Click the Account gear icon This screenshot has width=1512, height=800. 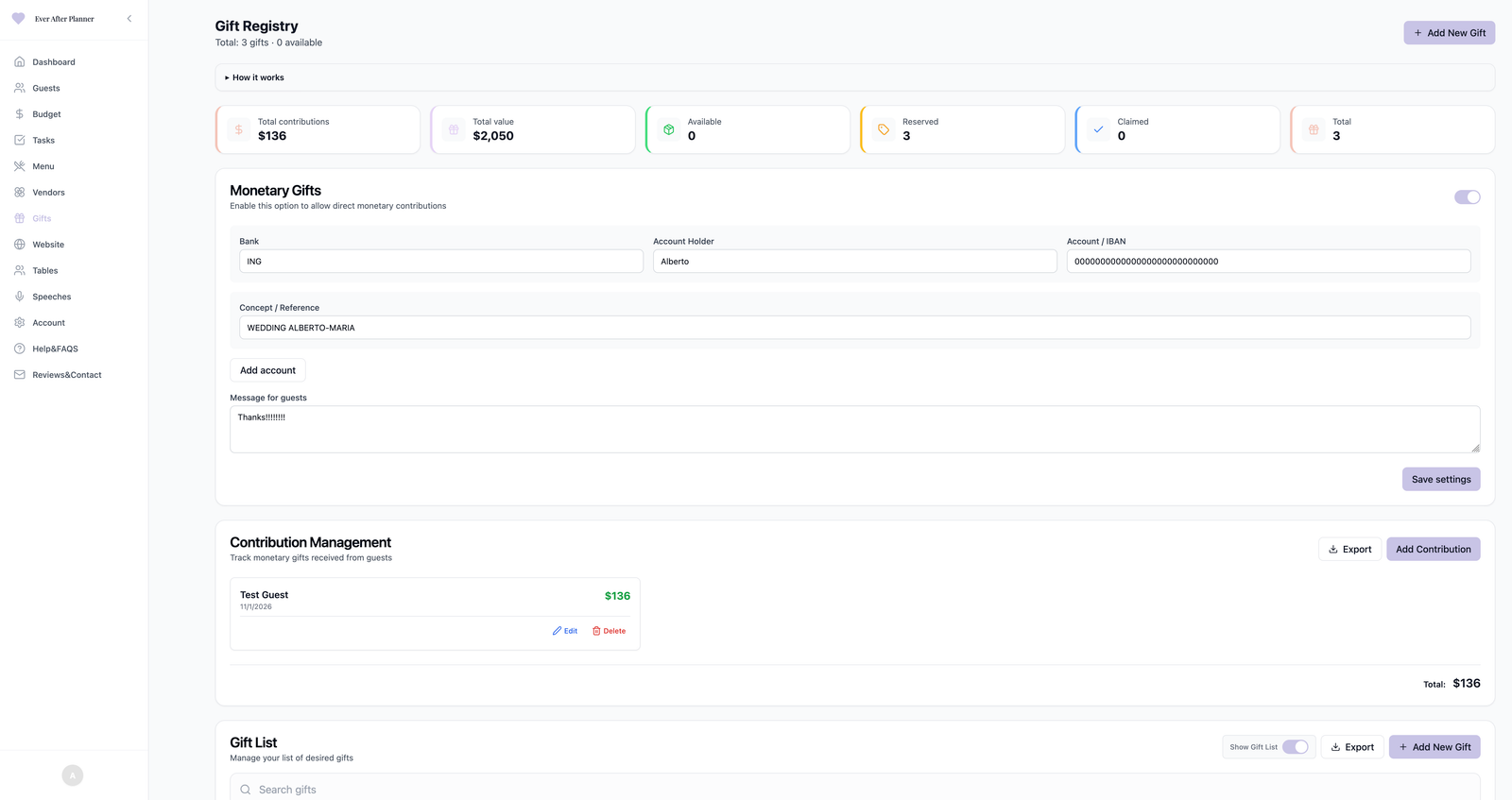click(x=20, y=323)
